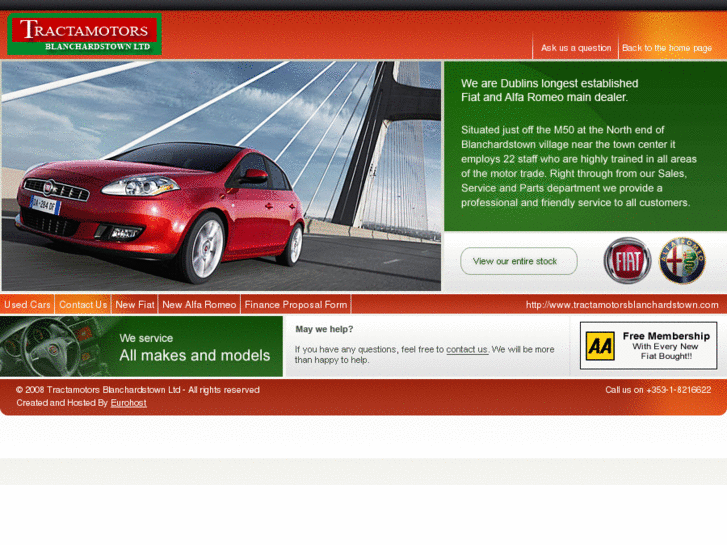Image resolution: width=727 pixels, height=545 pixels.
Task: Click the Situated just off the M50 paragraph
Action: (579, 166)
